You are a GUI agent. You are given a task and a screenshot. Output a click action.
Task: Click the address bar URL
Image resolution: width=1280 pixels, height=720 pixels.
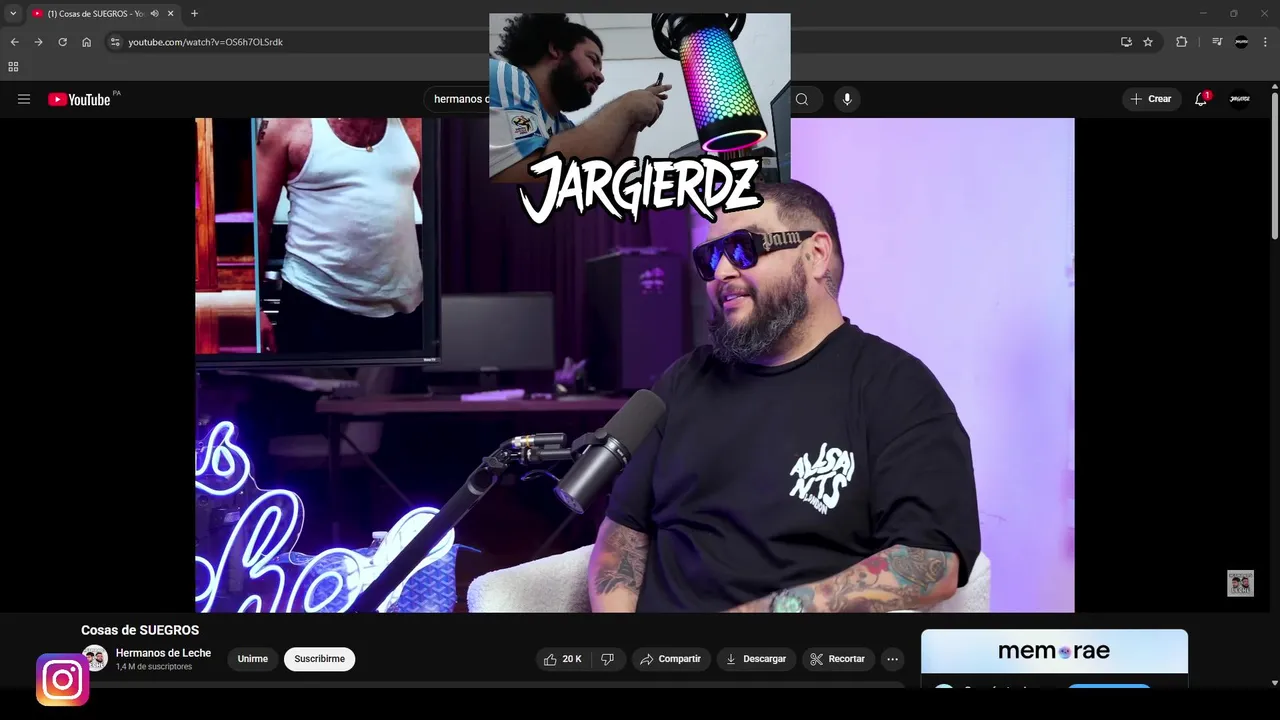205,42
